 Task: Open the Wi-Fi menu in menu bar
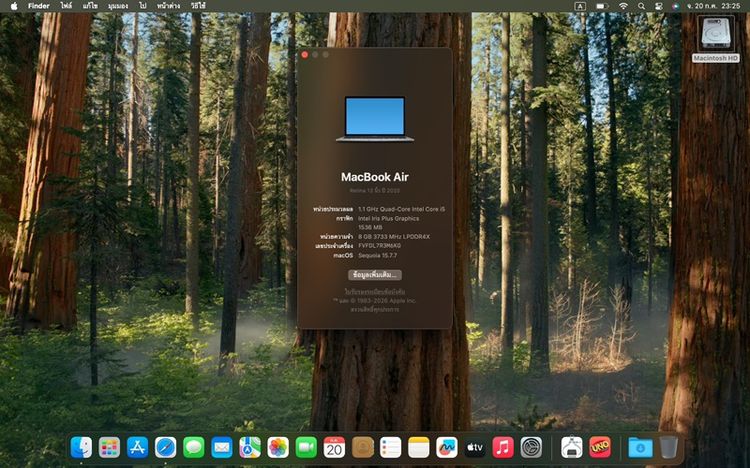click(x=623, y=6)
